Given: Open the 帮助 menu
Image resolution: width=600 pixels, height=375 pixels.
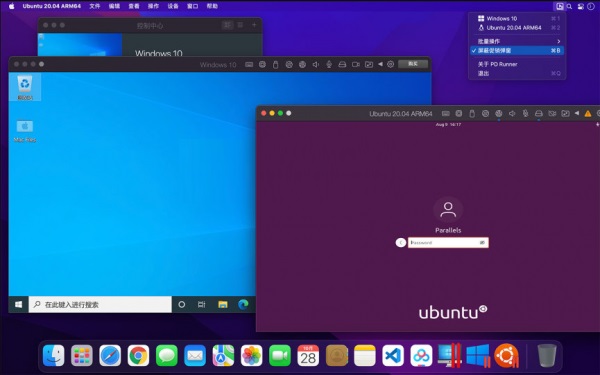Looking at the screenshot, I should pos(212,6).
